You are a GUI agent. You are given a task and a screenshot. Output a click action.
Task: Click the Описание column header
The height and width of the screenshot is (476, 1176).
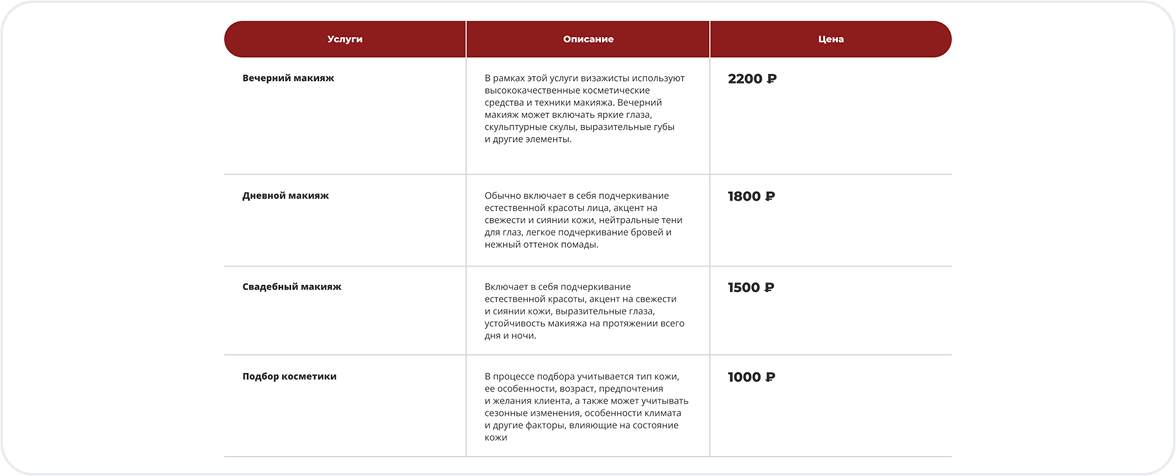click(x=588, y=39)
